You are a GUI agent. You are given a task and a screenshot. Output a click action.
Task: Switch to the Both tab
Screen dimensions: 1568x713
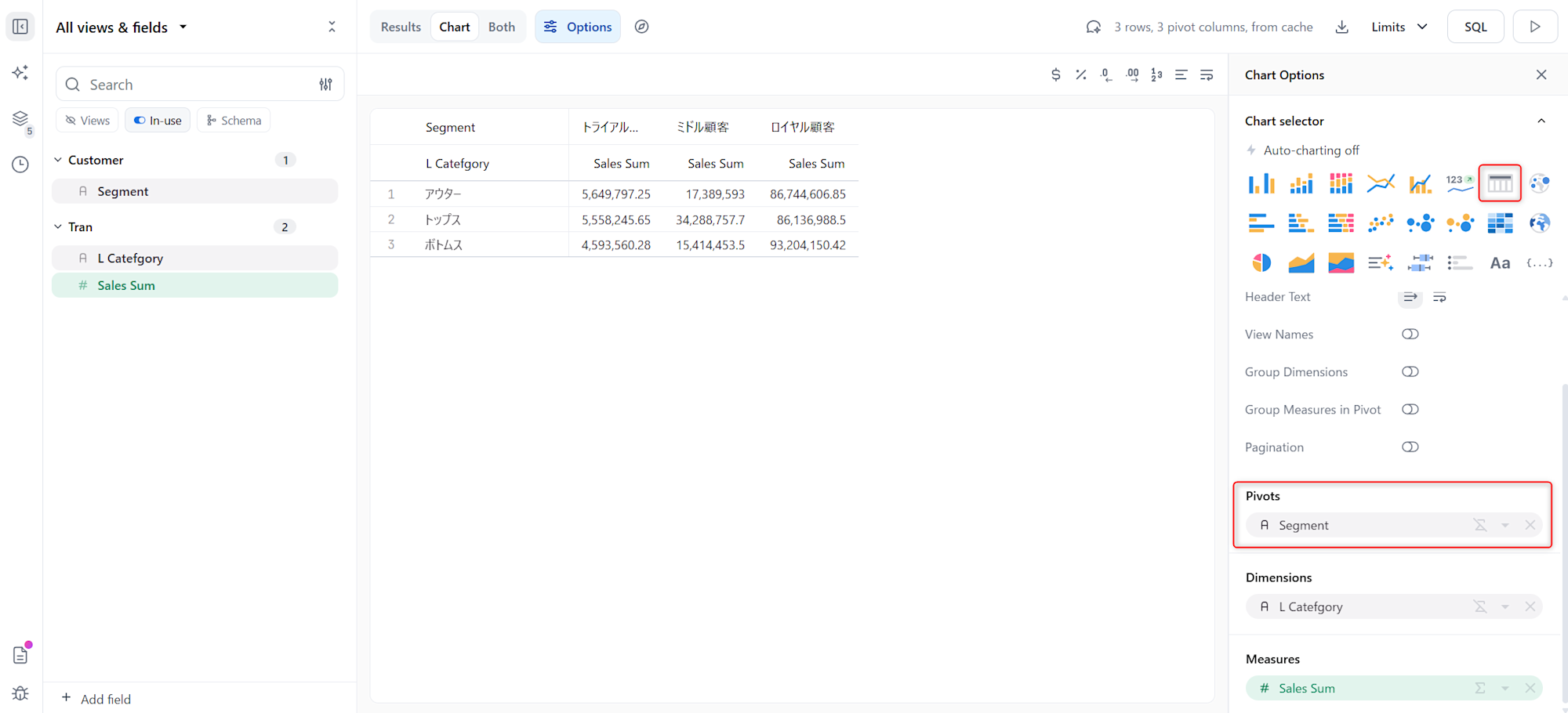(501, 27)
